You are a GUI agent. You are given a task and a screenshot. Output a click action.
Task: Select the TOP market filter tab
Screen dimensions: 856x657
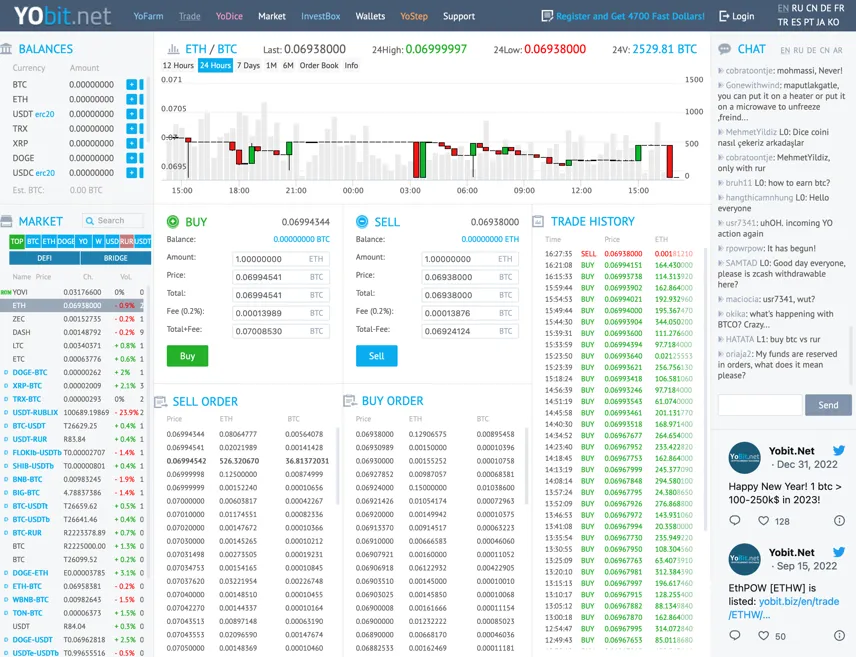[x=17, y=241]
